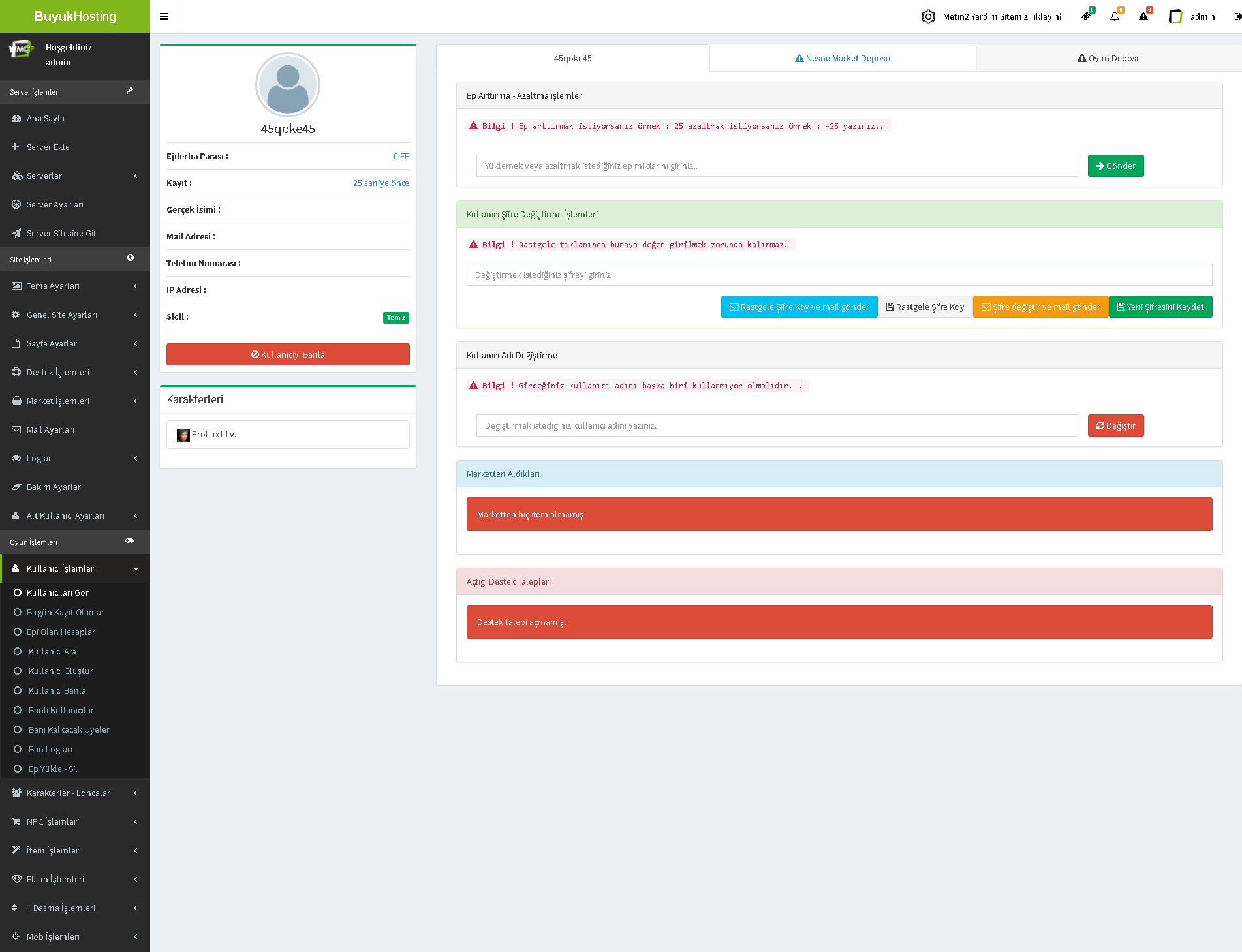Expand the Serverlar sidebar menu
The image size is (1242, 952).
(x=75, y=176)
